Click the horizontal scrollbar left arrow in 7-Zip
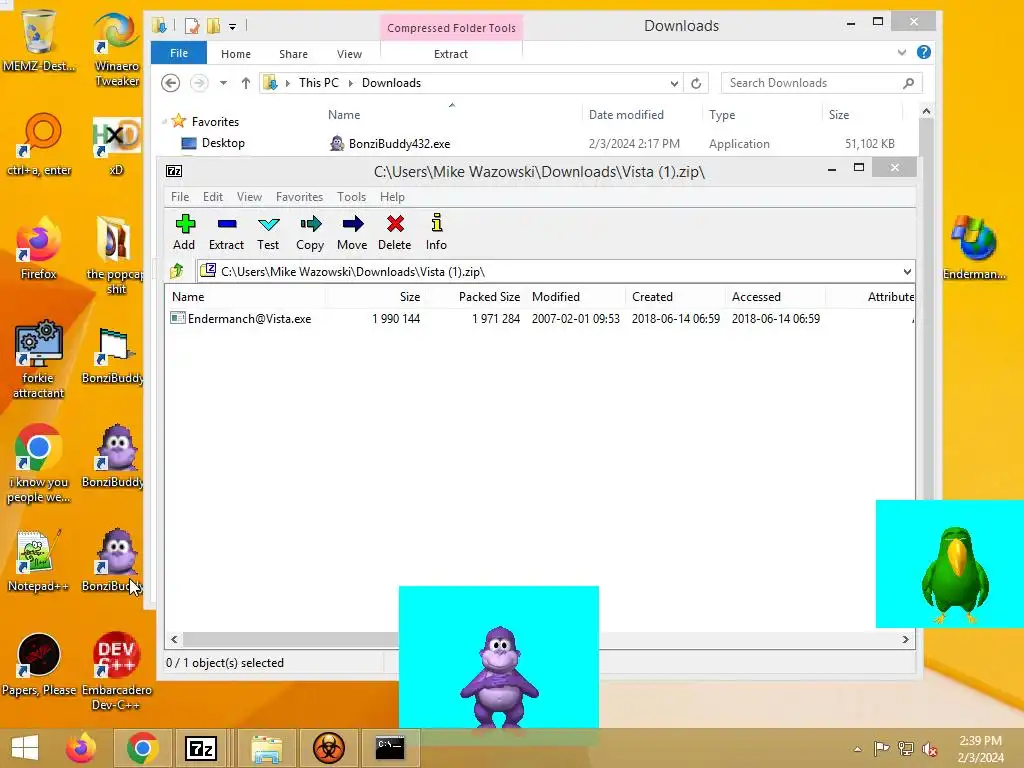The image size is (1024, 768). pos(174,639)
